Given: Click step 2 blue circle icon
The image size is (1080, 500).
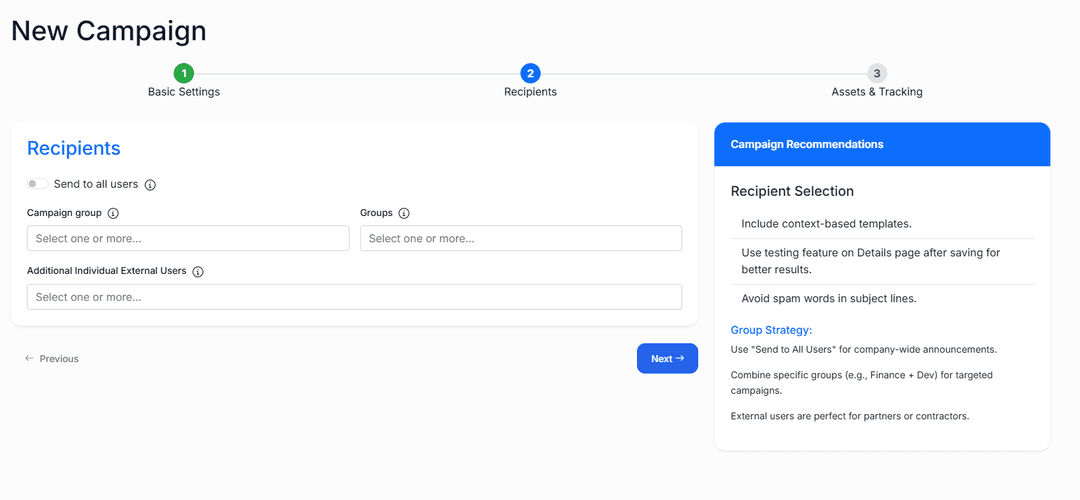Looking at the screenshot, I should click(530, 73).
